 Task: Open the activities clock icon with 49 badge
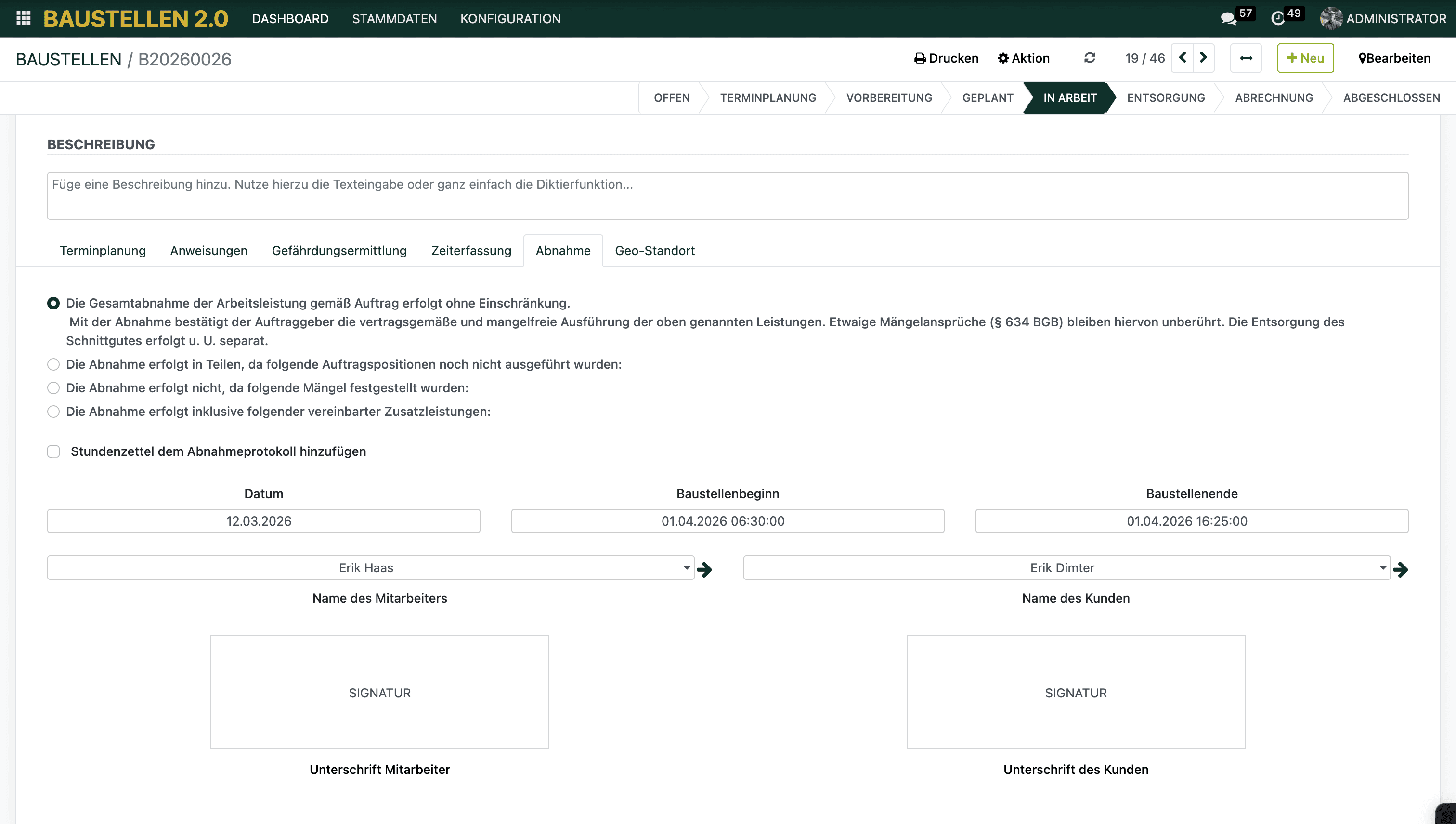[1278, 19]
